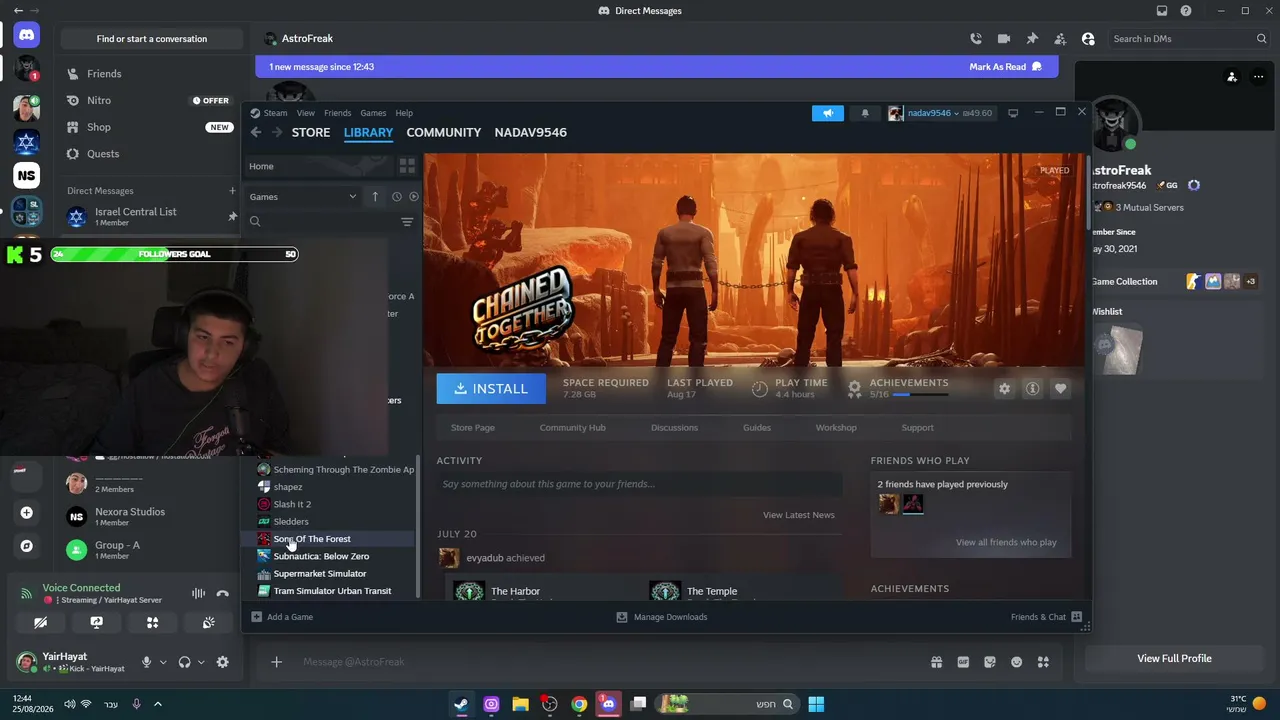This screenshot has height=720, width=1280.
Task: Show pinned messages in Discord DM
Action: [1032, 39]
